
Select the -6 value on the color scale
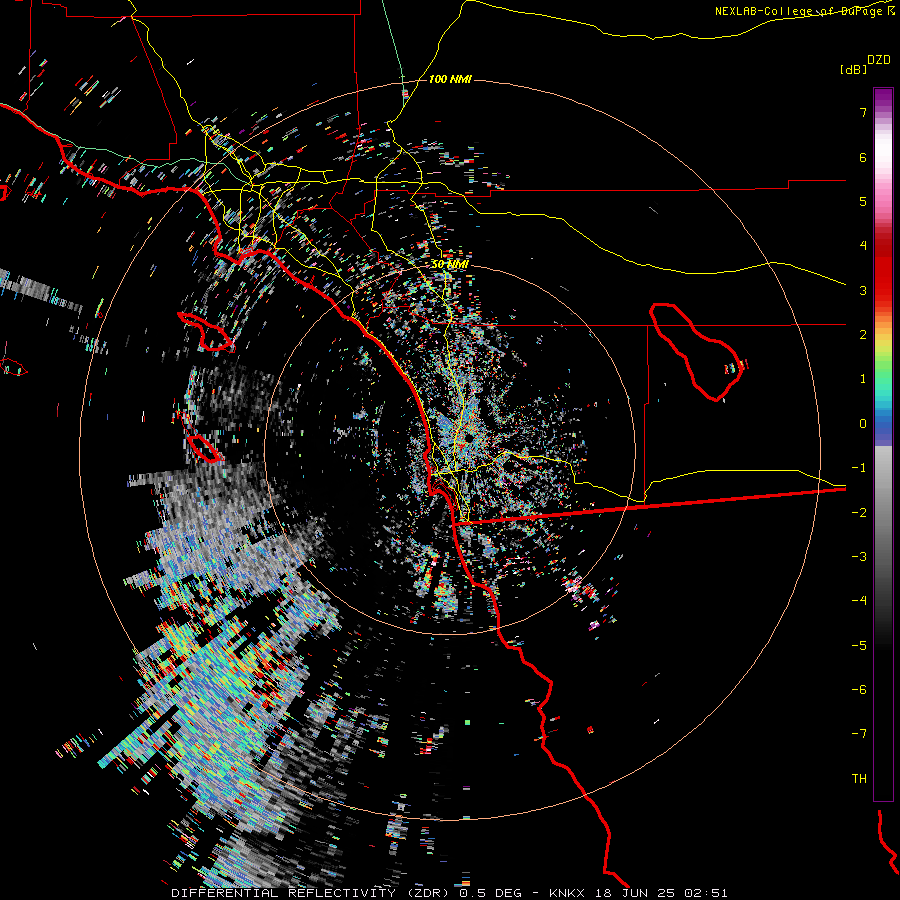pyautogui.click(x=859, y=690)
